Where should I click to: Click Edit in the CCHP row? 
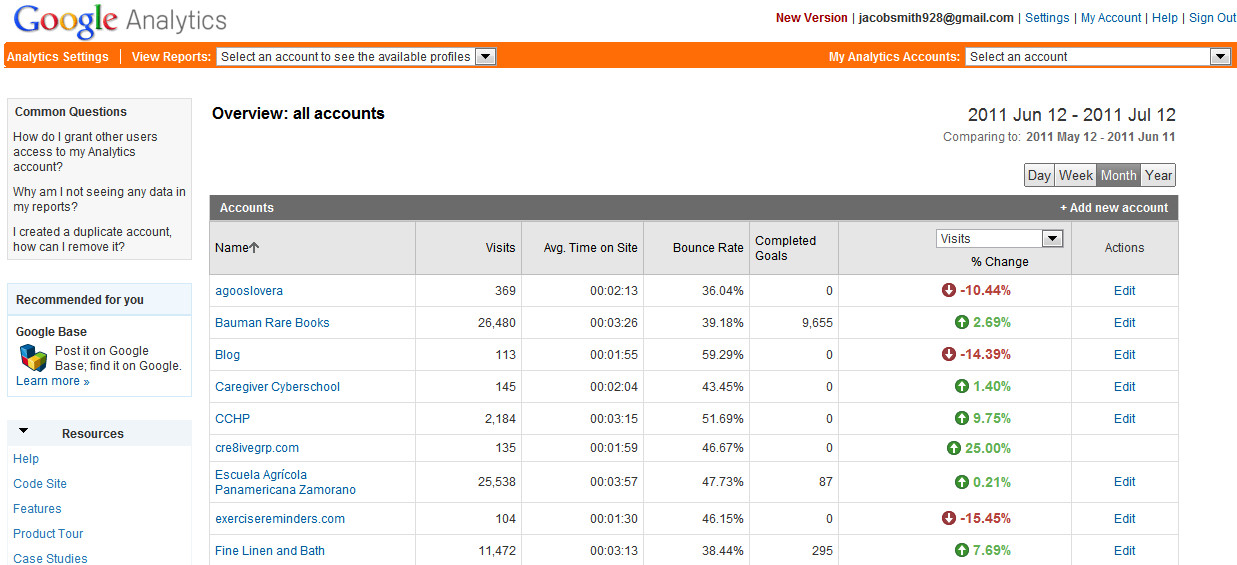click(1124, 419)
